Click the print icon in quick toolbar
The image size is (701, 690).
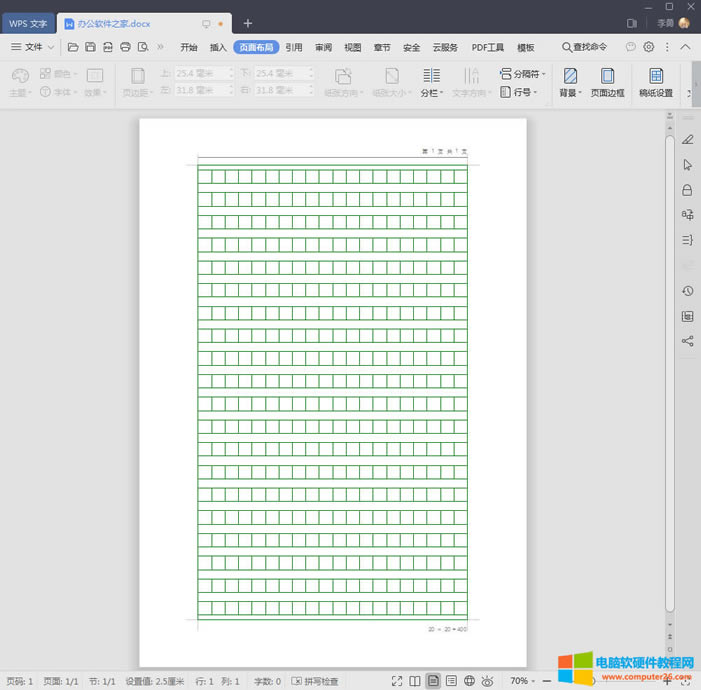(125, 47)
